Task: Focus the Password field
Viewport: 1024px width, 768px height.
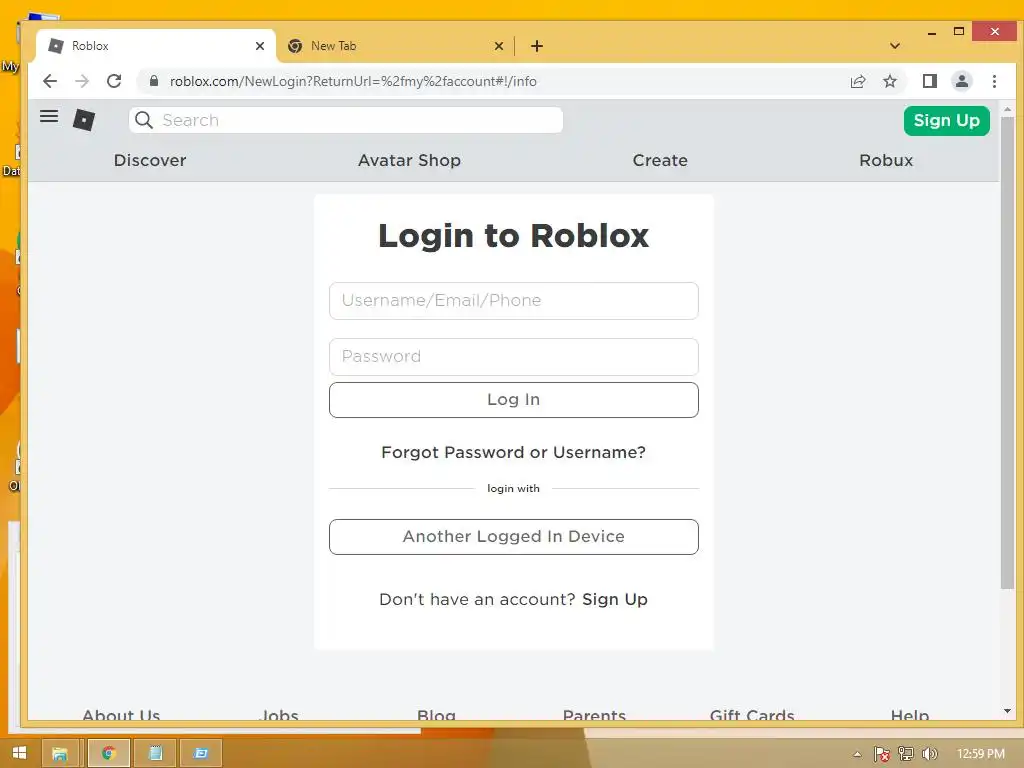Action: point(513,357)
